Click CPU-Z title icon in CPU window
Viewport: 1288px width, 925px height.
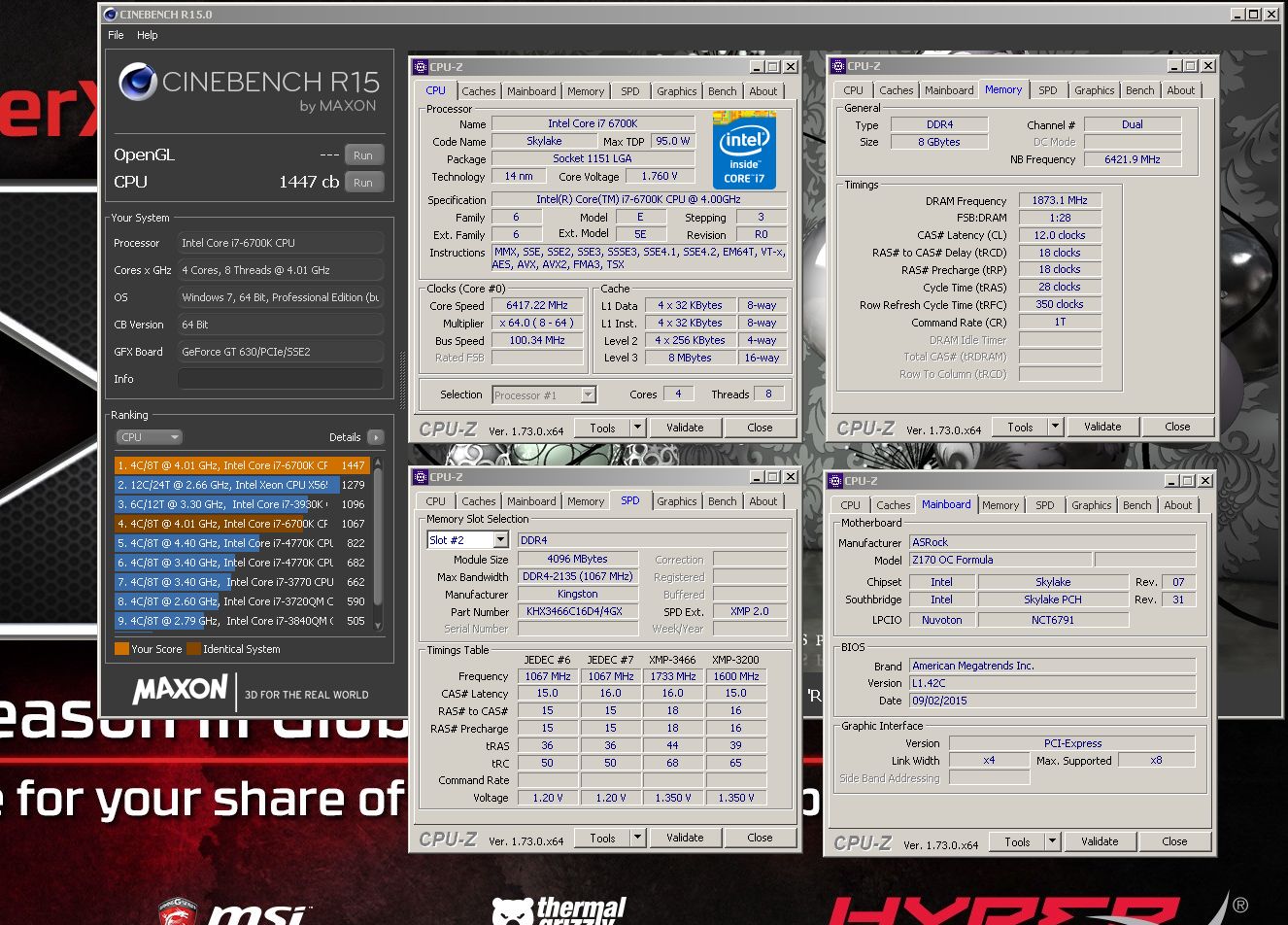tap(420, 67)
